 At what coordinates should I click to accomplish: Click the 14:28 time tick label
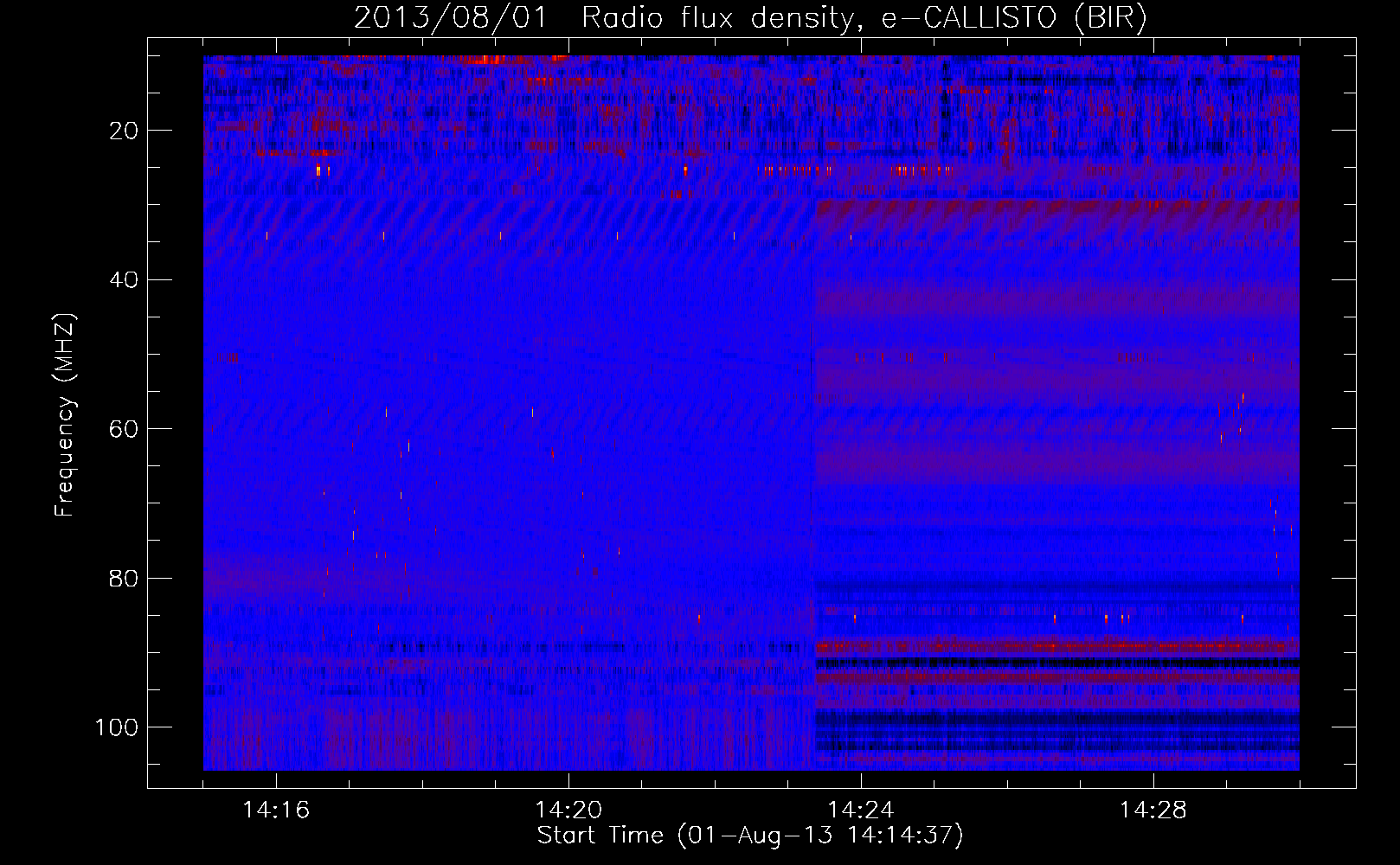point(1153,811)
